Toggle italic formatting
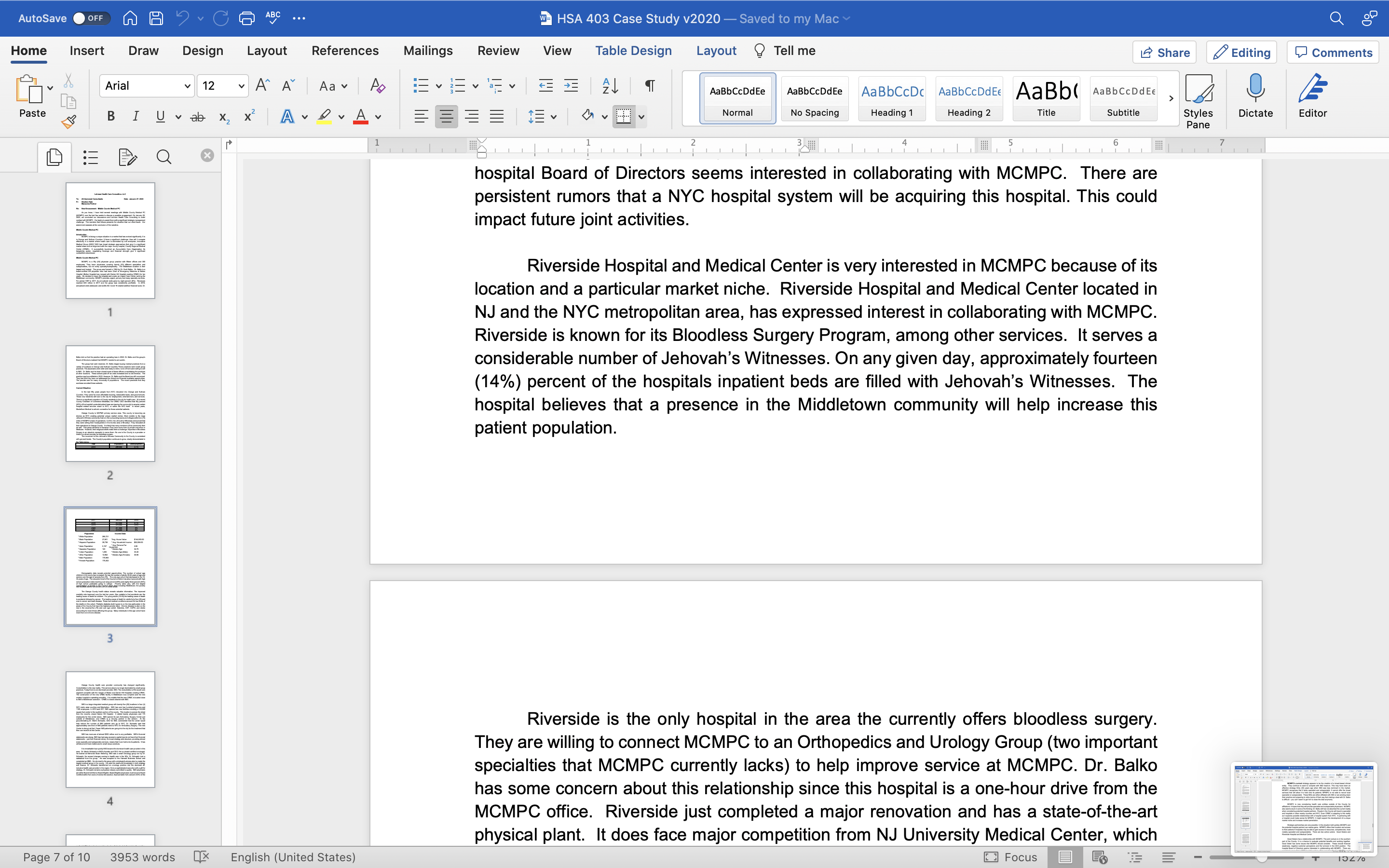The image size is (1389, 868). click(136, 117)
